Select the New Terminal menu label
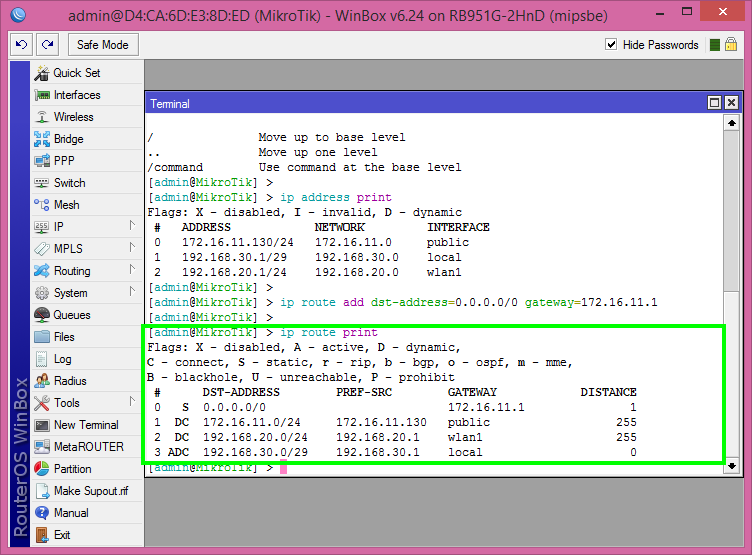Viewport: 752px width, 555px height. [x=86, y=425]
